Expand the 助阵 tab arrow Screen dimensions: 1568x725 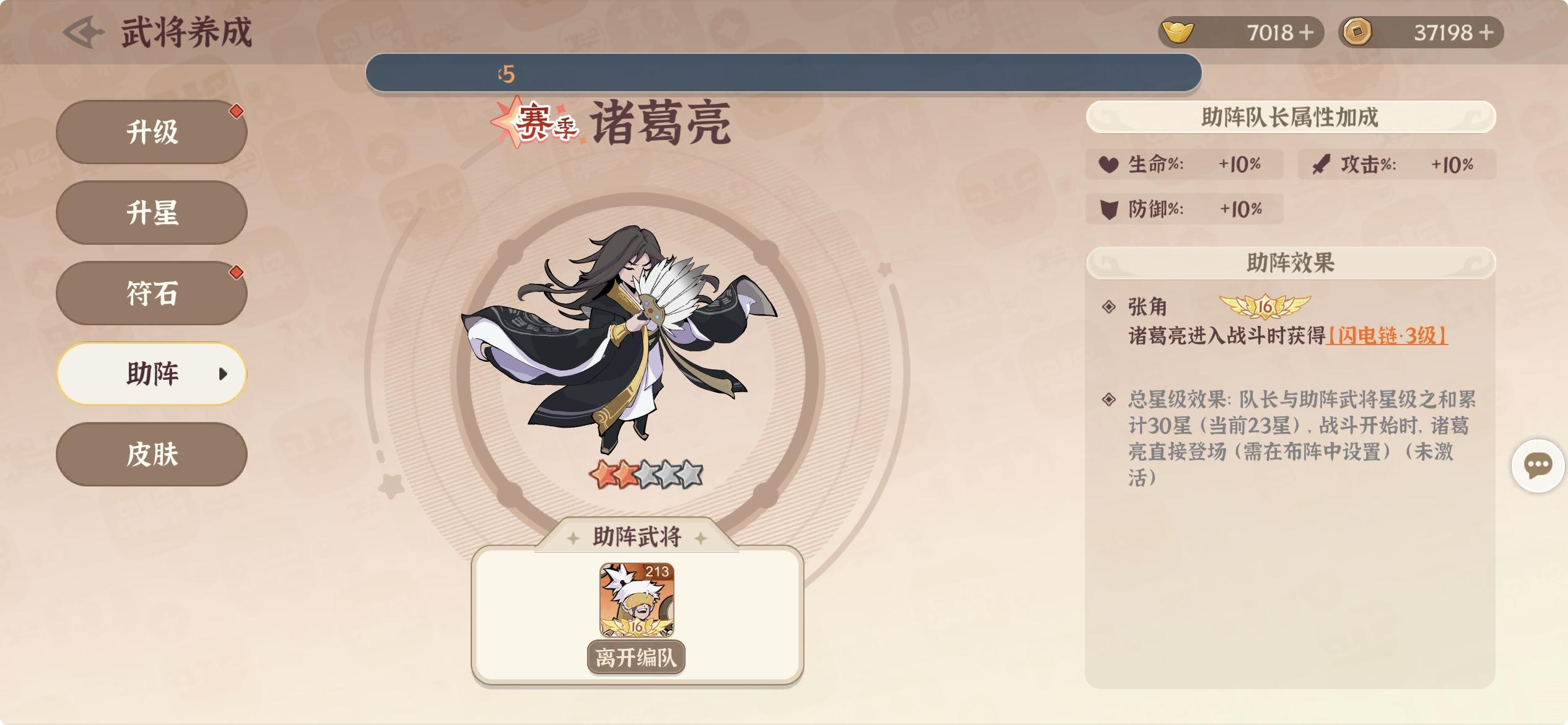223,374
